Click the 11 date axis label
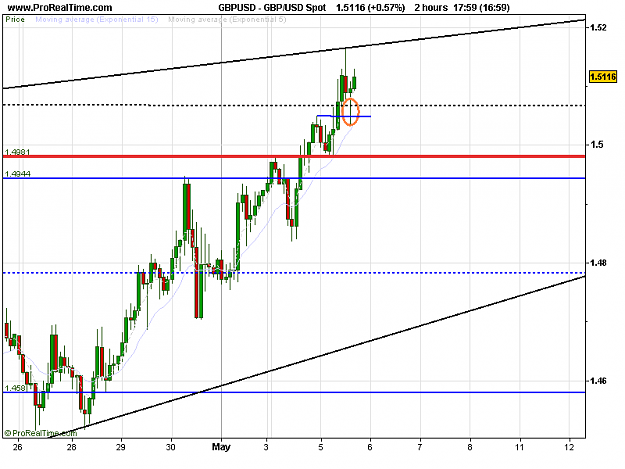 519,447
